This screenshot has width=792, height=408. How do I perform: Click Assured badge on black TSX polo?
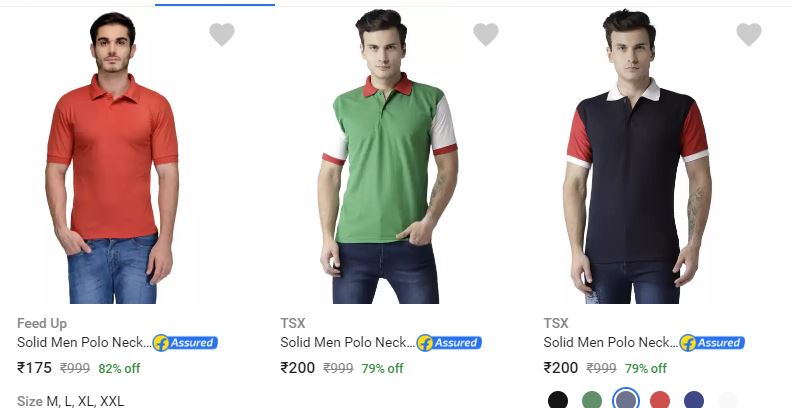tap(712, 343)
